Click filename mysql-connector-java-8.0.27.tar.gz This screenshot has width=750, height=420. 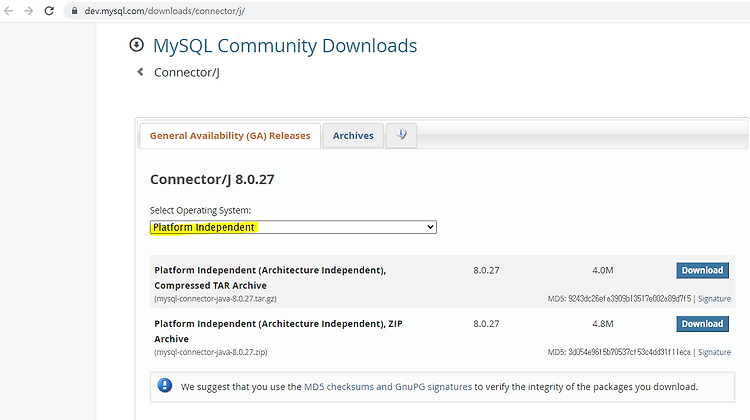pyautogui.click(x=215, y=298)
